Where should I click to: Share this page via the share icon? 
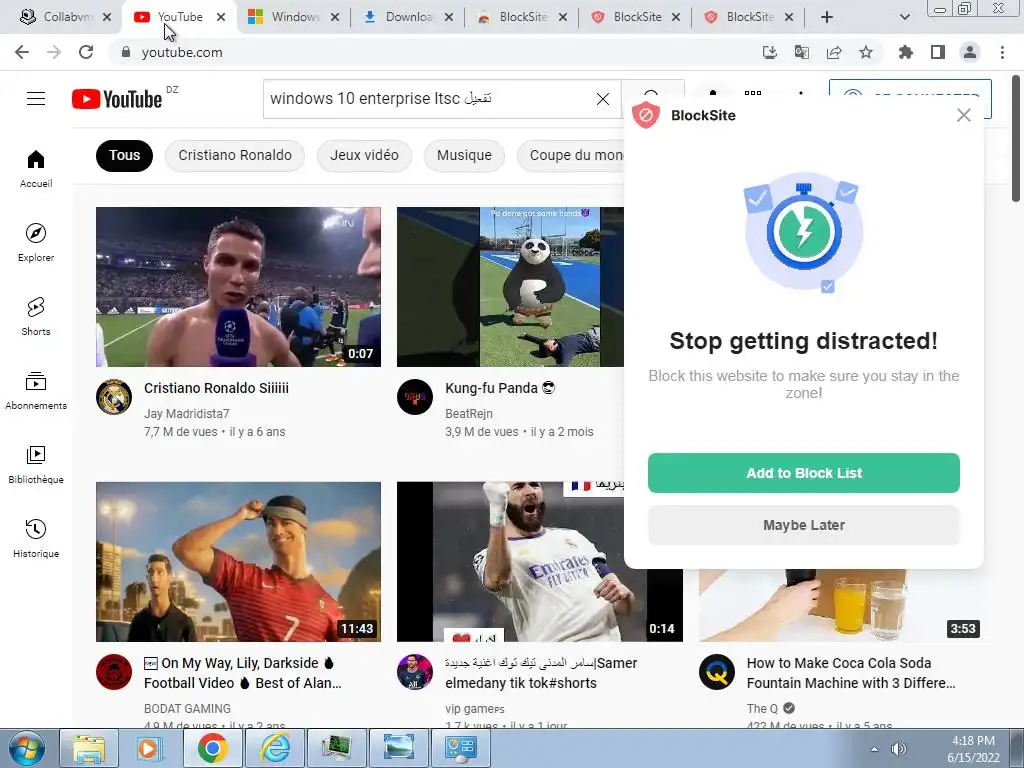[x=834, y=52]
